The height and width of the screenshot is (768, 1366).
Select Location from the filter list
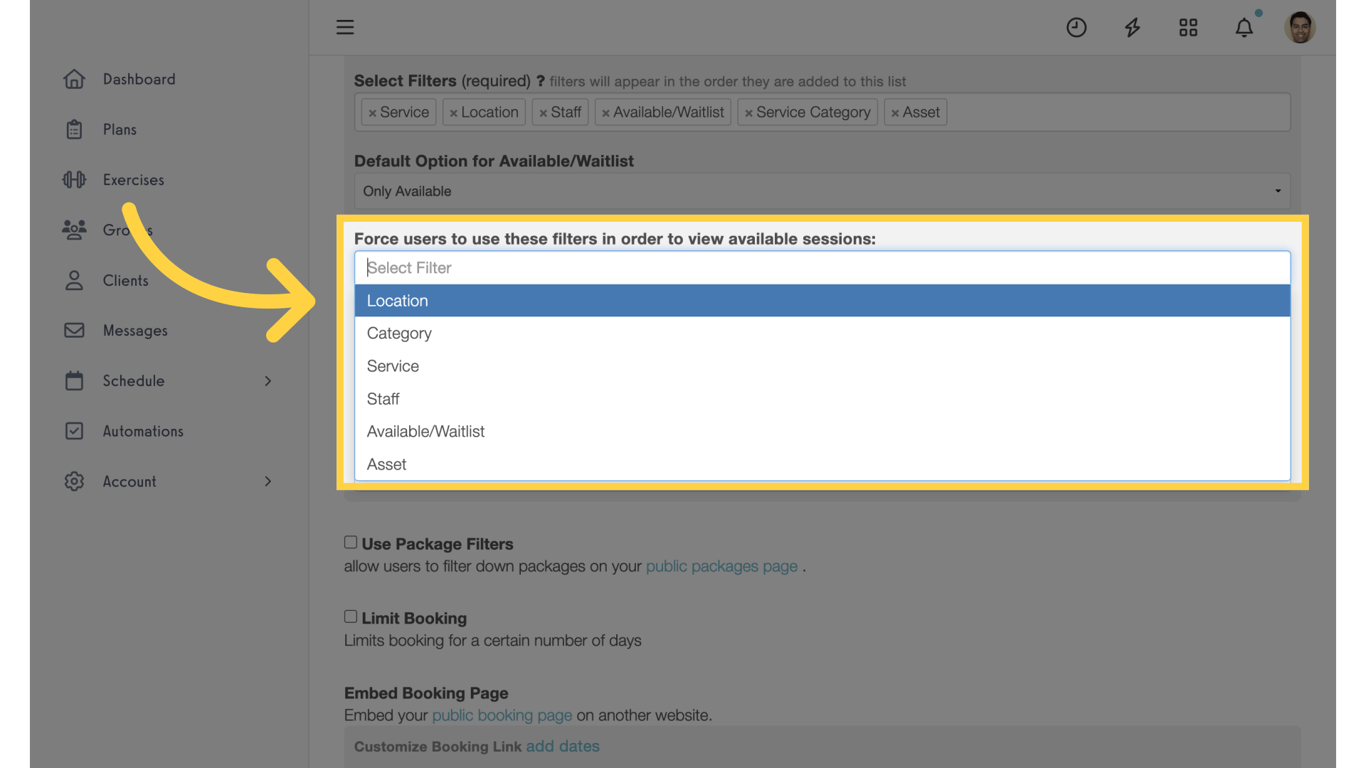point(822,301)
